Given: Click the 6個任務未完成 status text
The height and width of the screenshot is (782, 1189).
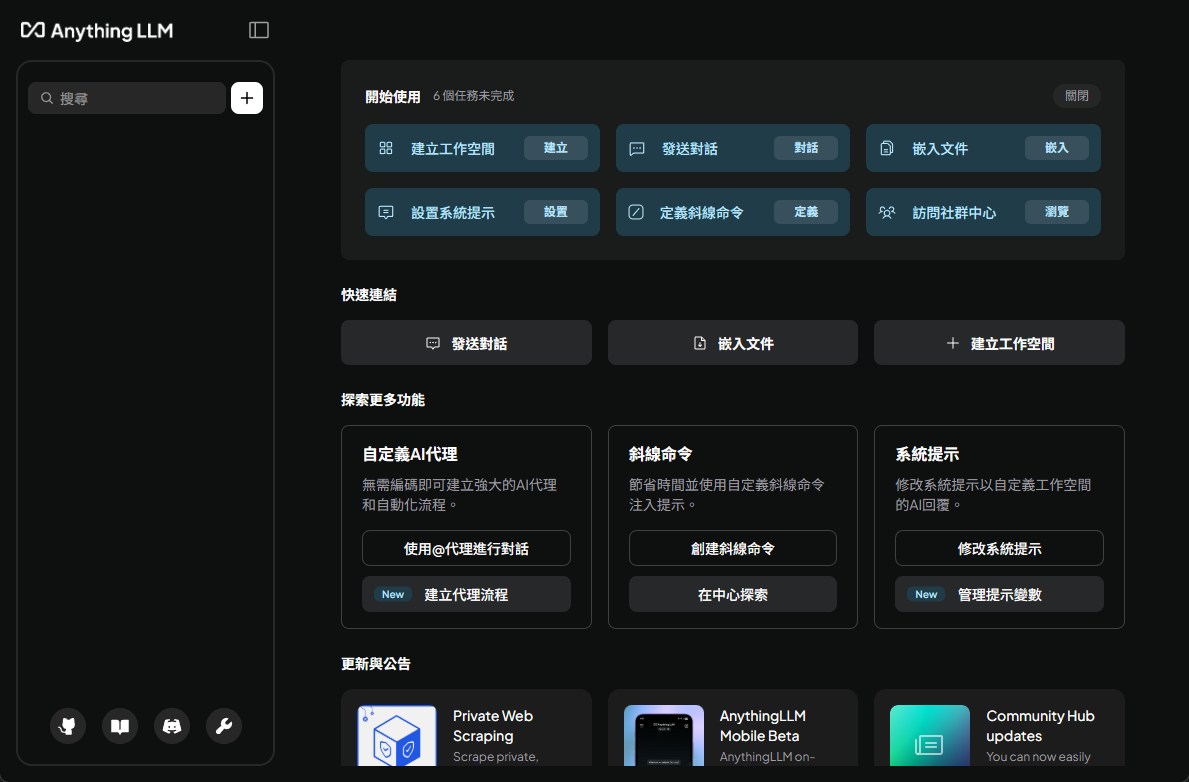Looking at the screenshot, I should click(x=473, y=96).
